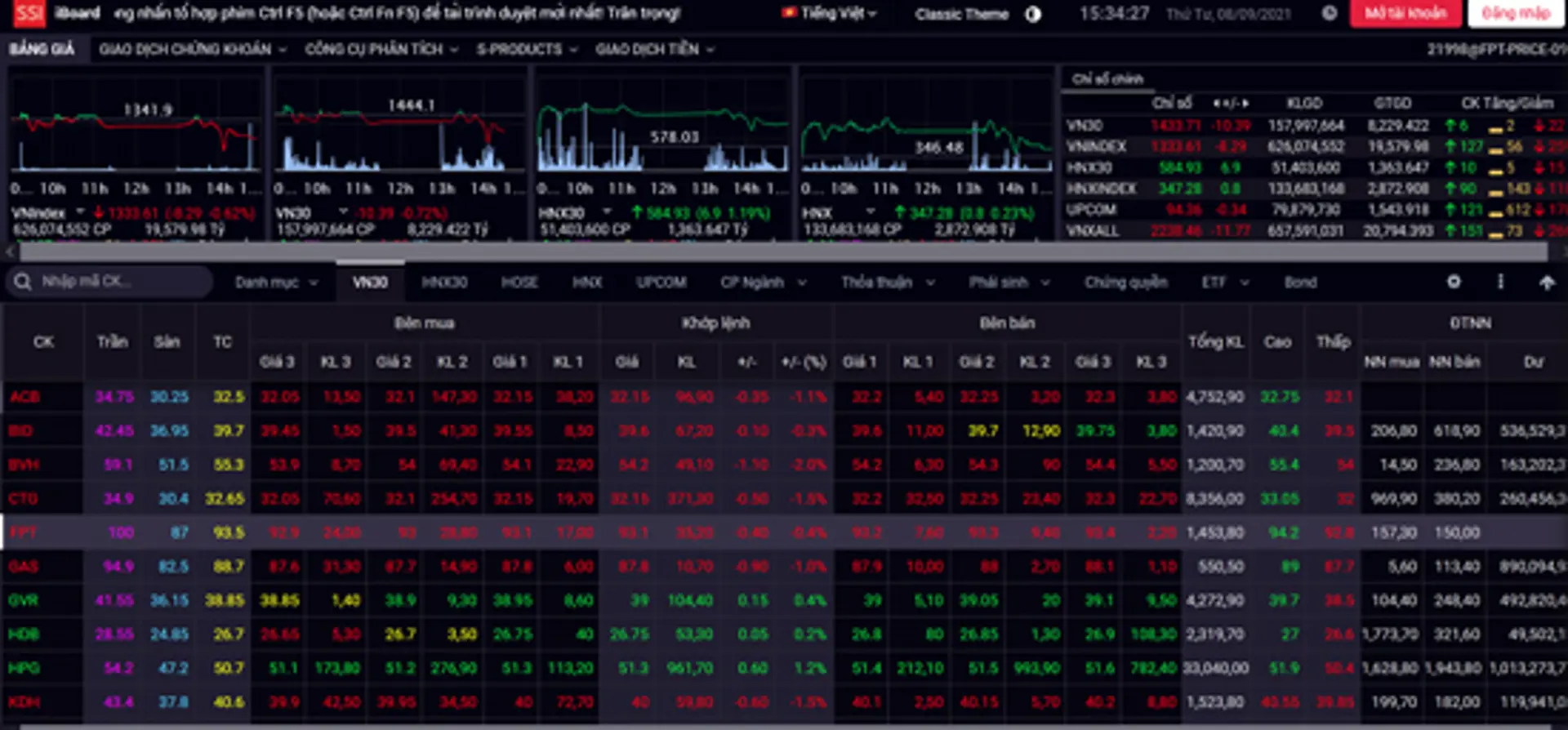Select VNINDEX row in index table
The height and width of the screenshot is (730, 1568).
coord(1315,147)
